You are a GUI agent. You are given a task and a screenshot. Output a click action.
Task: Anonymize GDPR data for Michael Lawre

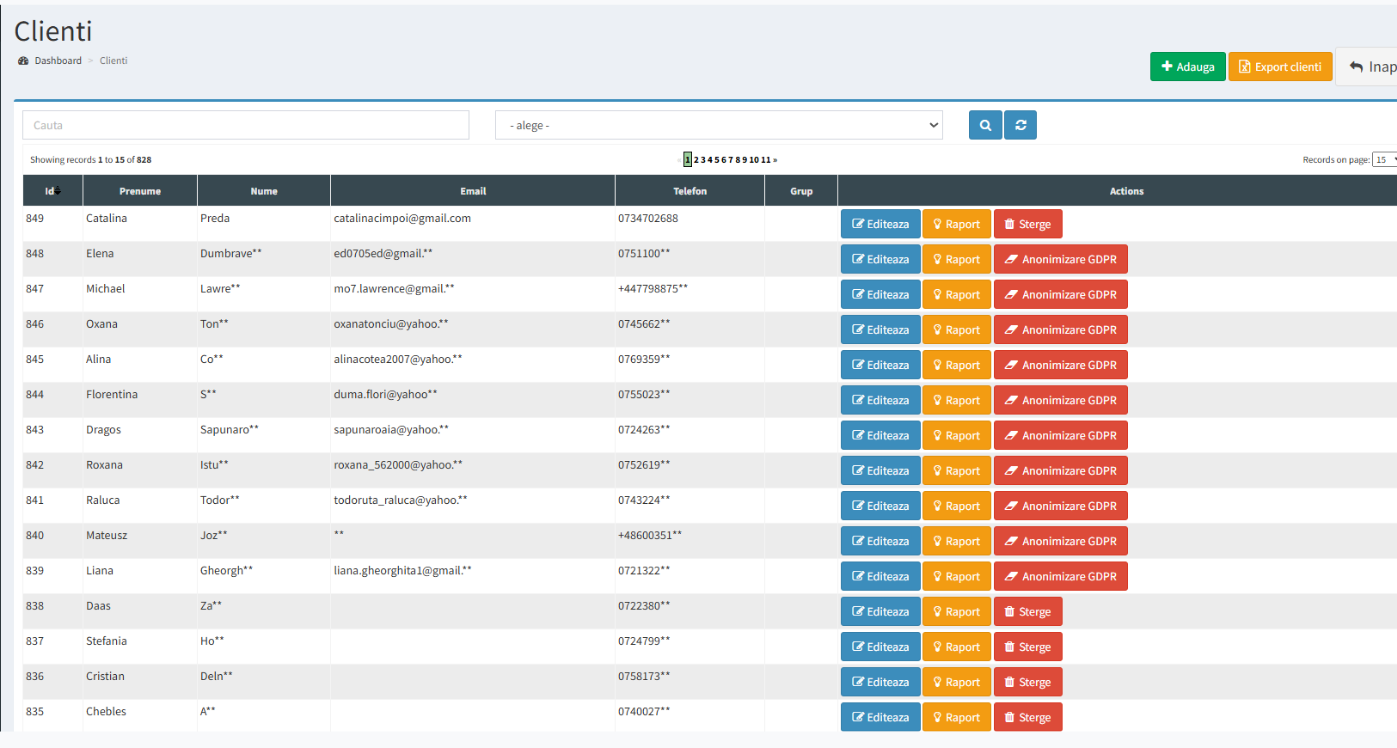click(x=1060, y=295)
